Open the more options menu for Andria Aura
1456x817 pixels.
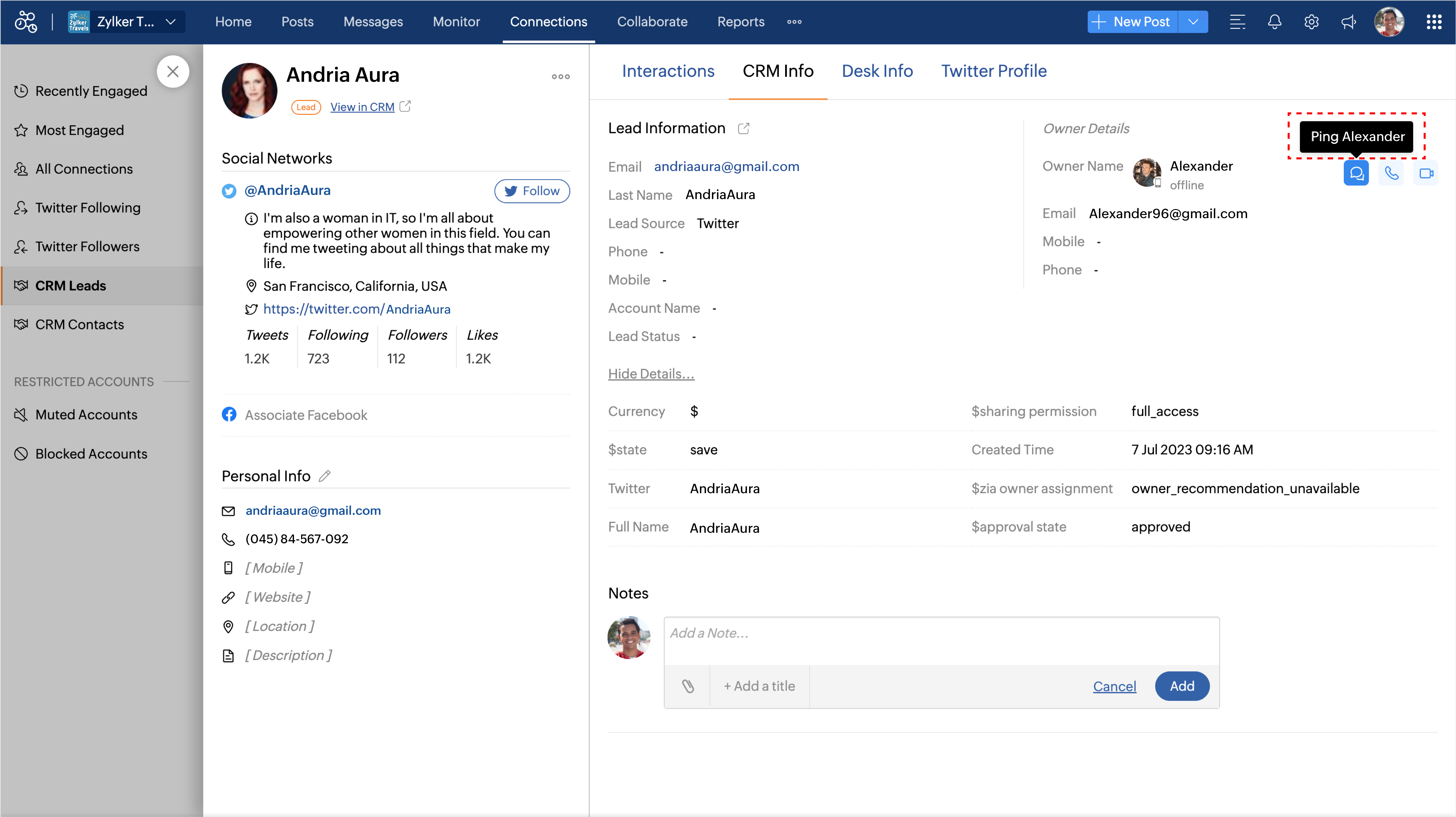coord(561,77)
